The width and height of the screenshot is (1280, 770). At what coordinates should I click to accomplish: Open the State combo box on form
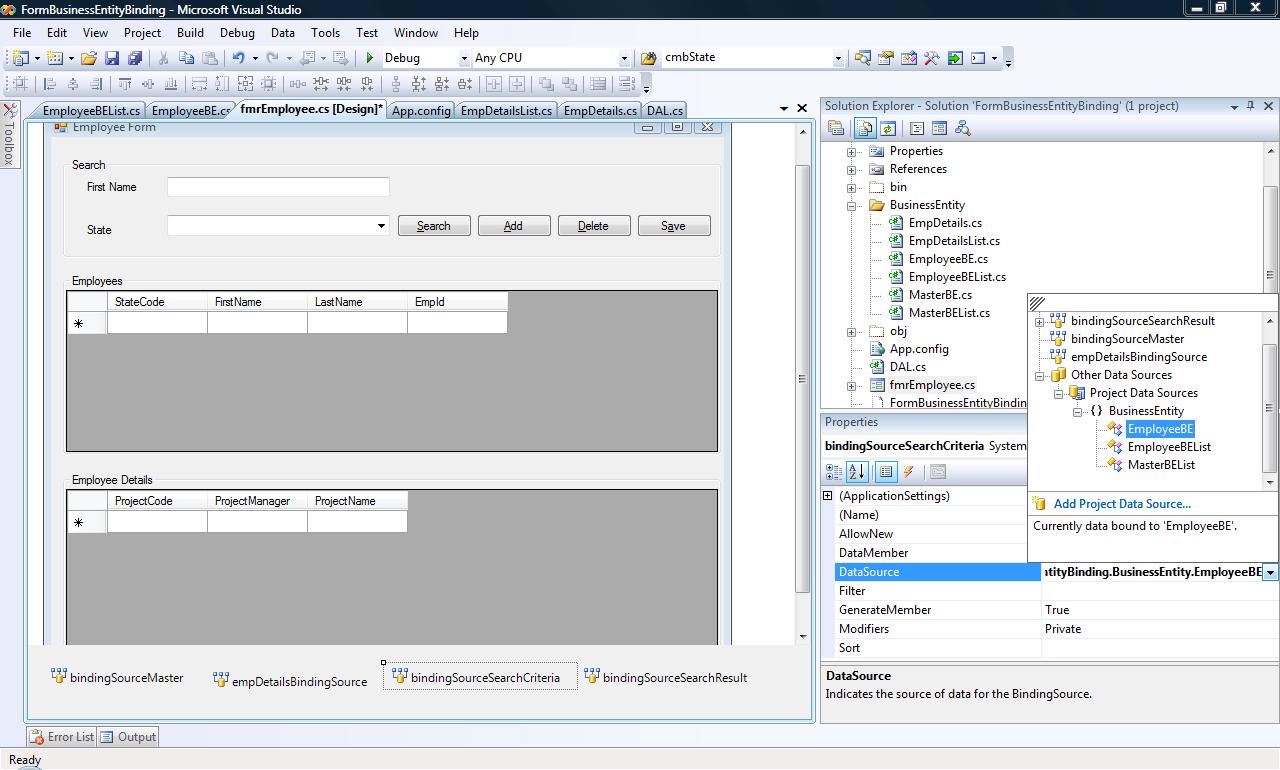pyautogui.click(x=381, y=226)
